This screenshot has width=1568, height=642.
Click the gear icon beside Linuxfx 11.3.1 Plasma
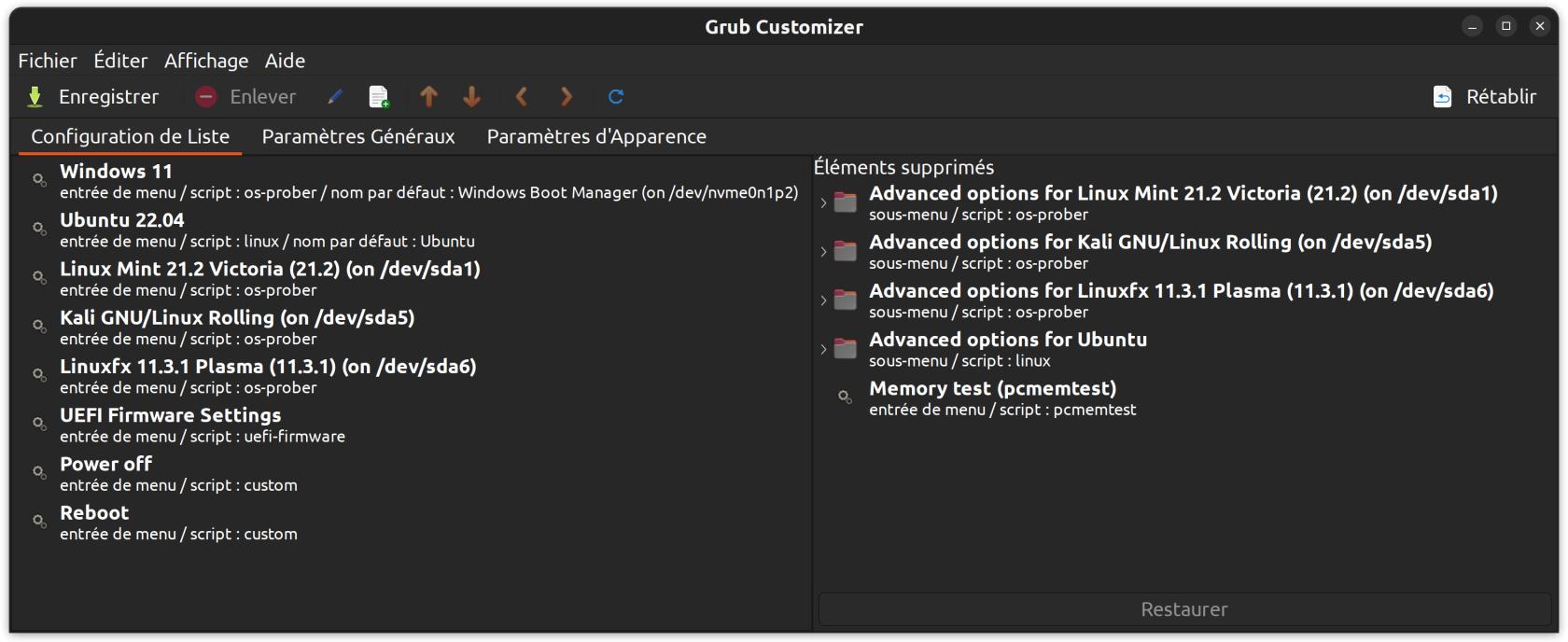(x=39, y=375)
